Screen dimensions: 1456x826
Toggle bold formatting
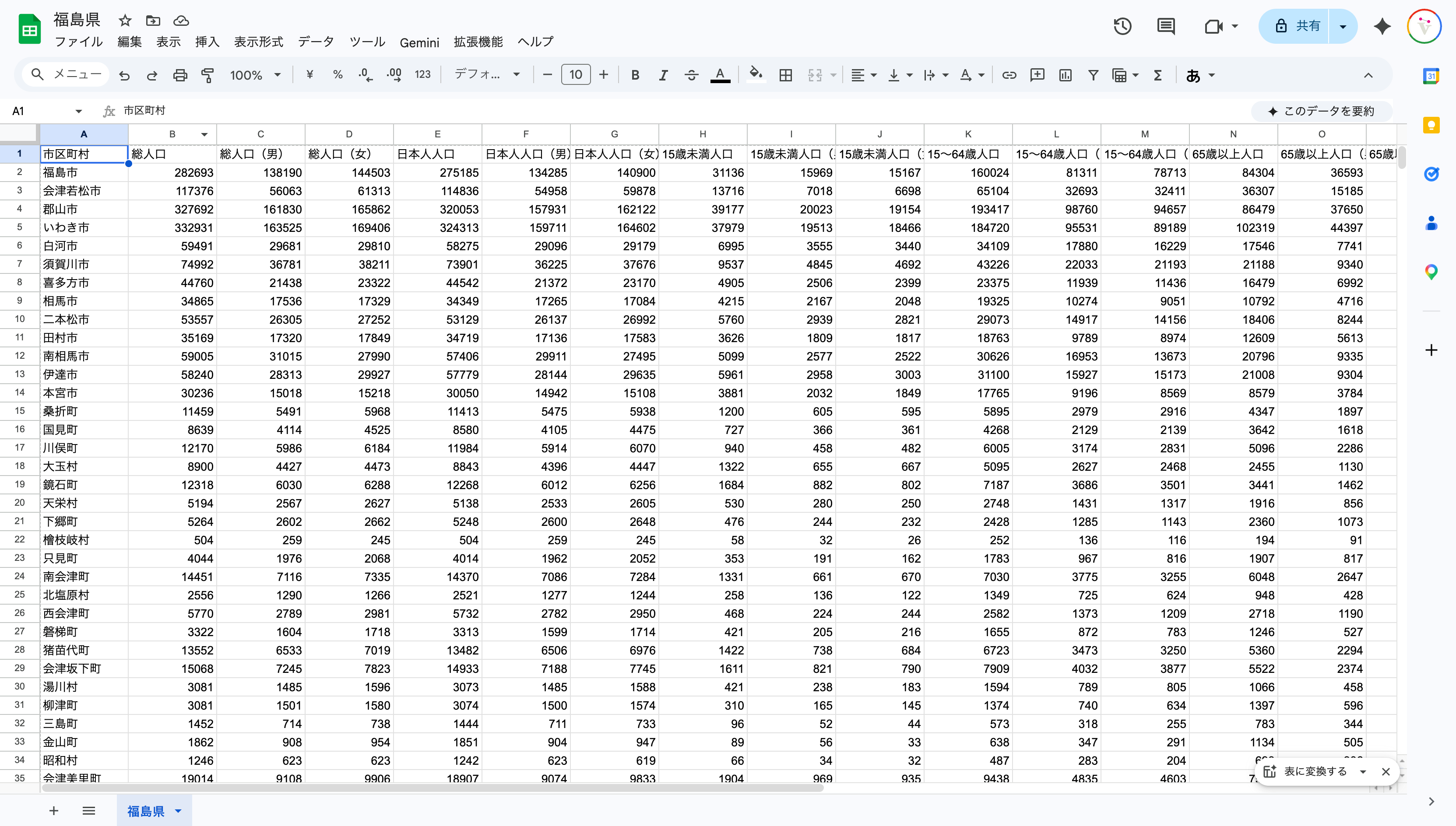pos(635,75)
